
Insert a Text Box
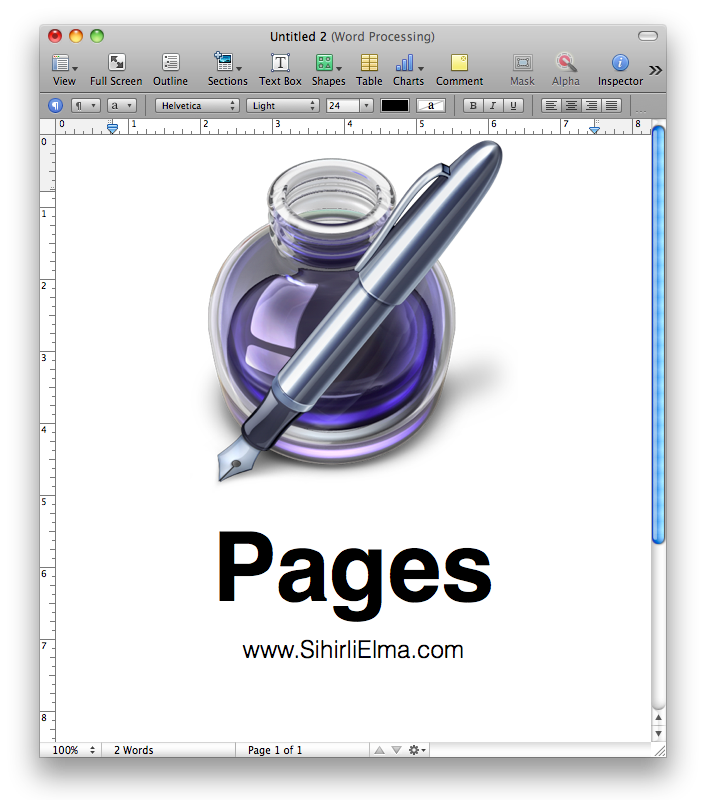[x=280, y=63]
